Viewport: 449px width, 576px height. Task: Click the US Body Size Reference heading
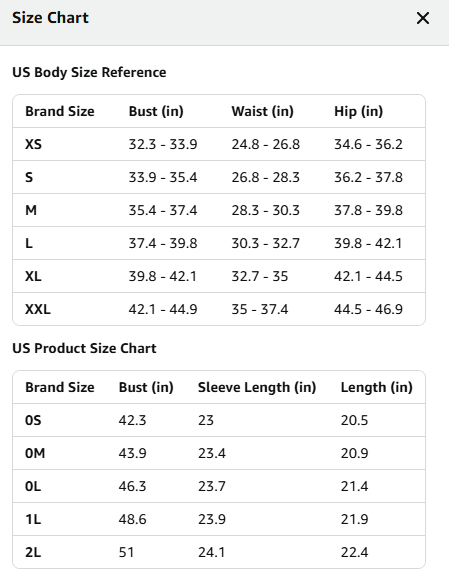click(89, 72)
